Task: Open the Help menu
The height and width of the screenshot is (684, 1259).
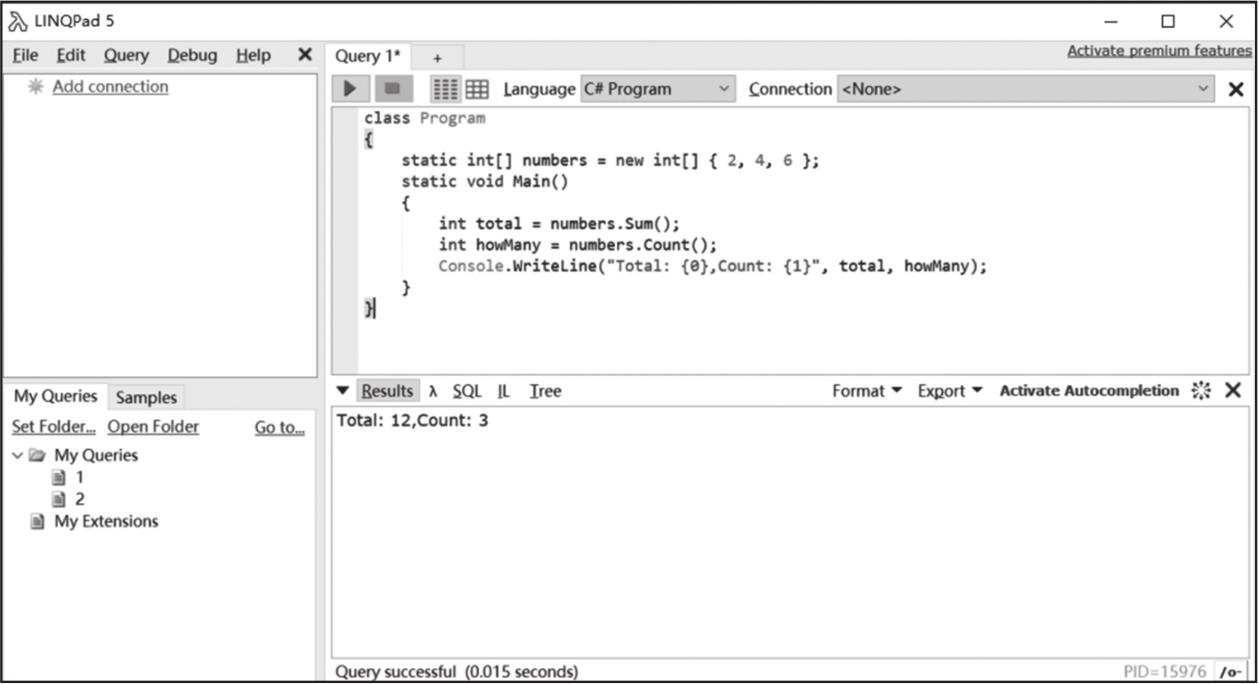Action: [x=254, y=55]
